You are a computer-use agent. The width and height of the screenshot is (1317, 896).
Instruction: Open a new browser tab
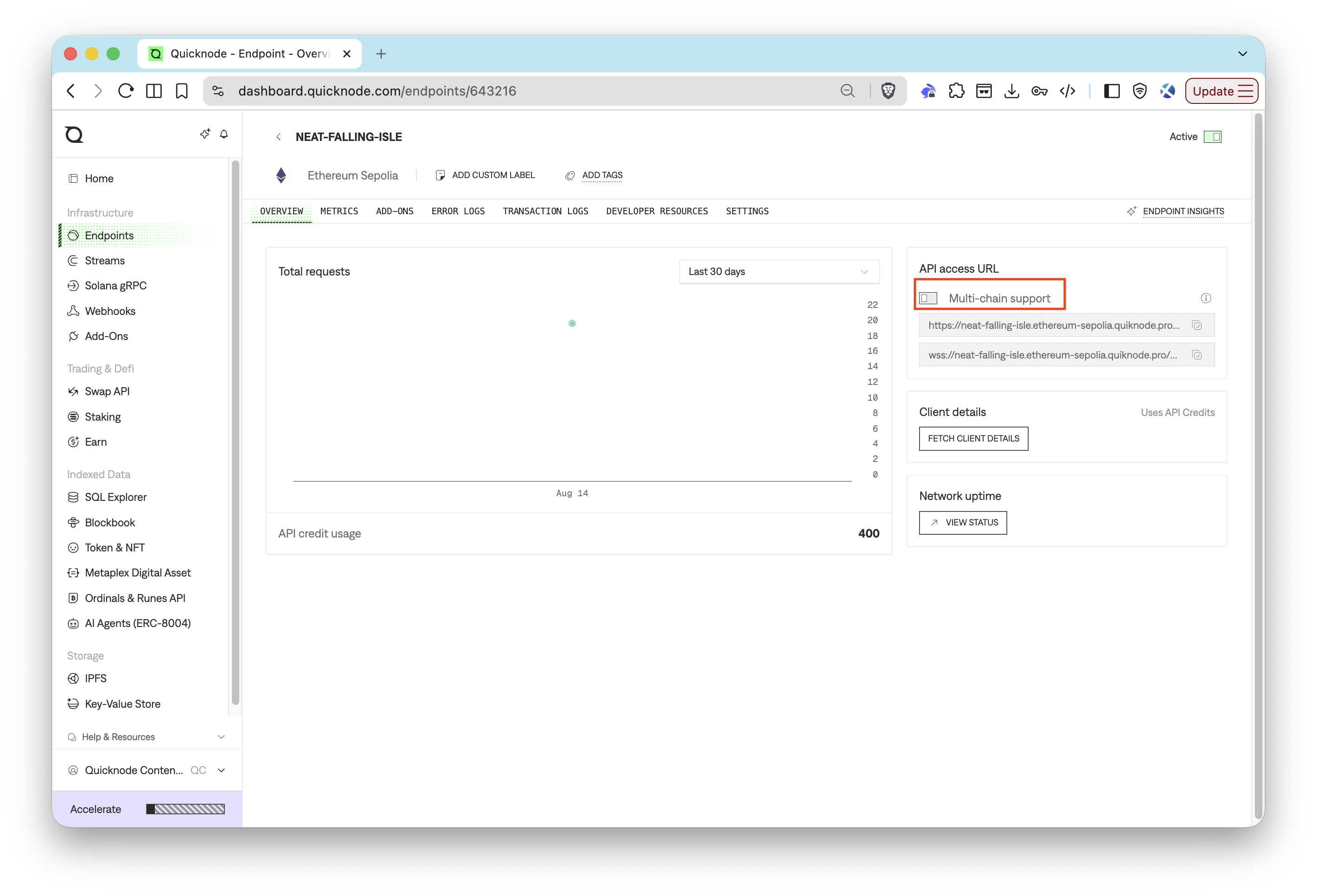pyautogui.click(x=381, y=53)
